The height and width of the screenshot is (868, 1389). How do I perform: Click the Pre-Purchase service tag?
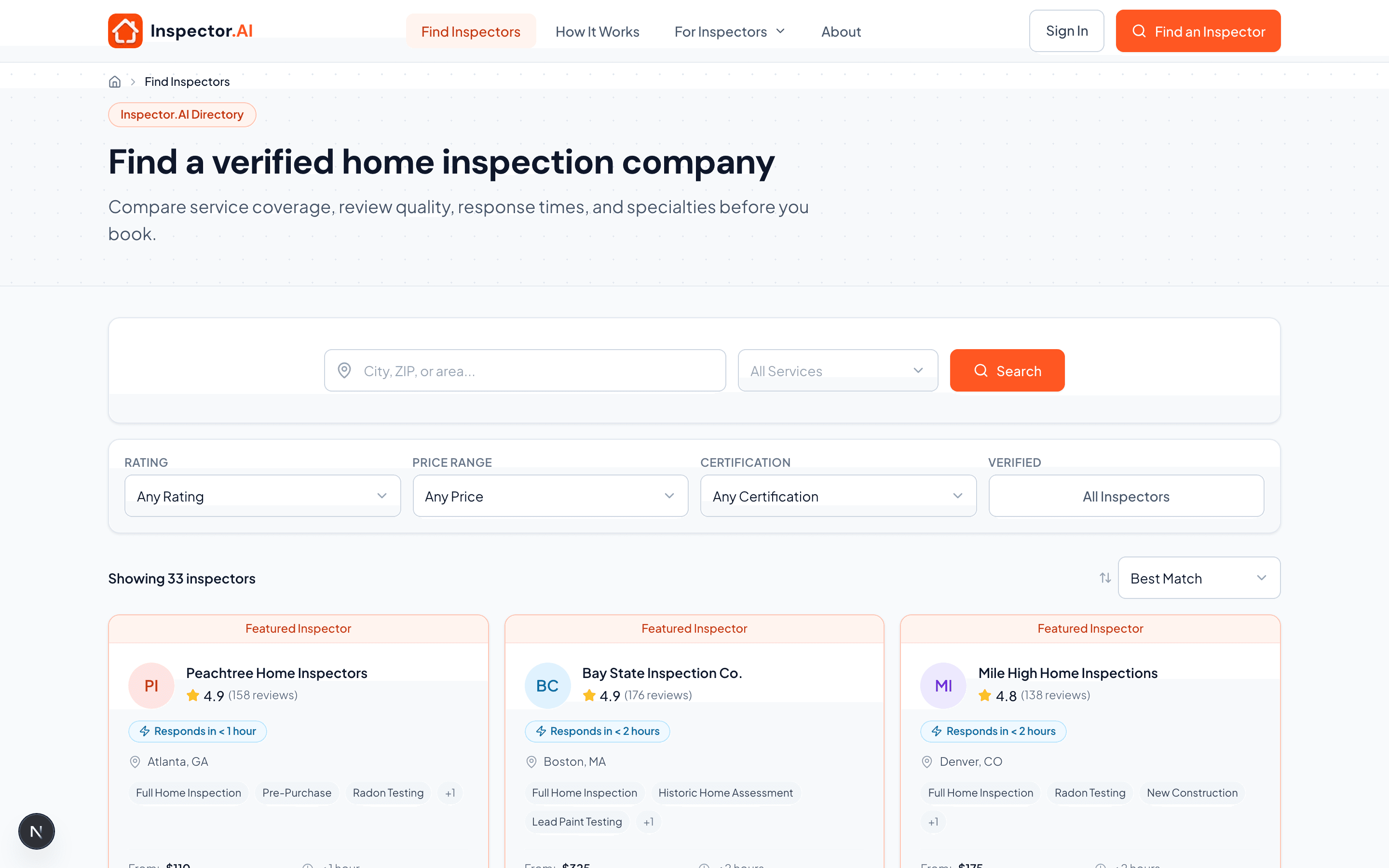click(297, 793)
